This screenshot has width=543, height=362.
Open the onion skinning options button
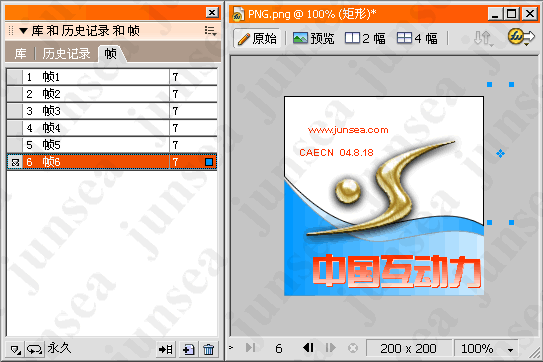[15, 349]
